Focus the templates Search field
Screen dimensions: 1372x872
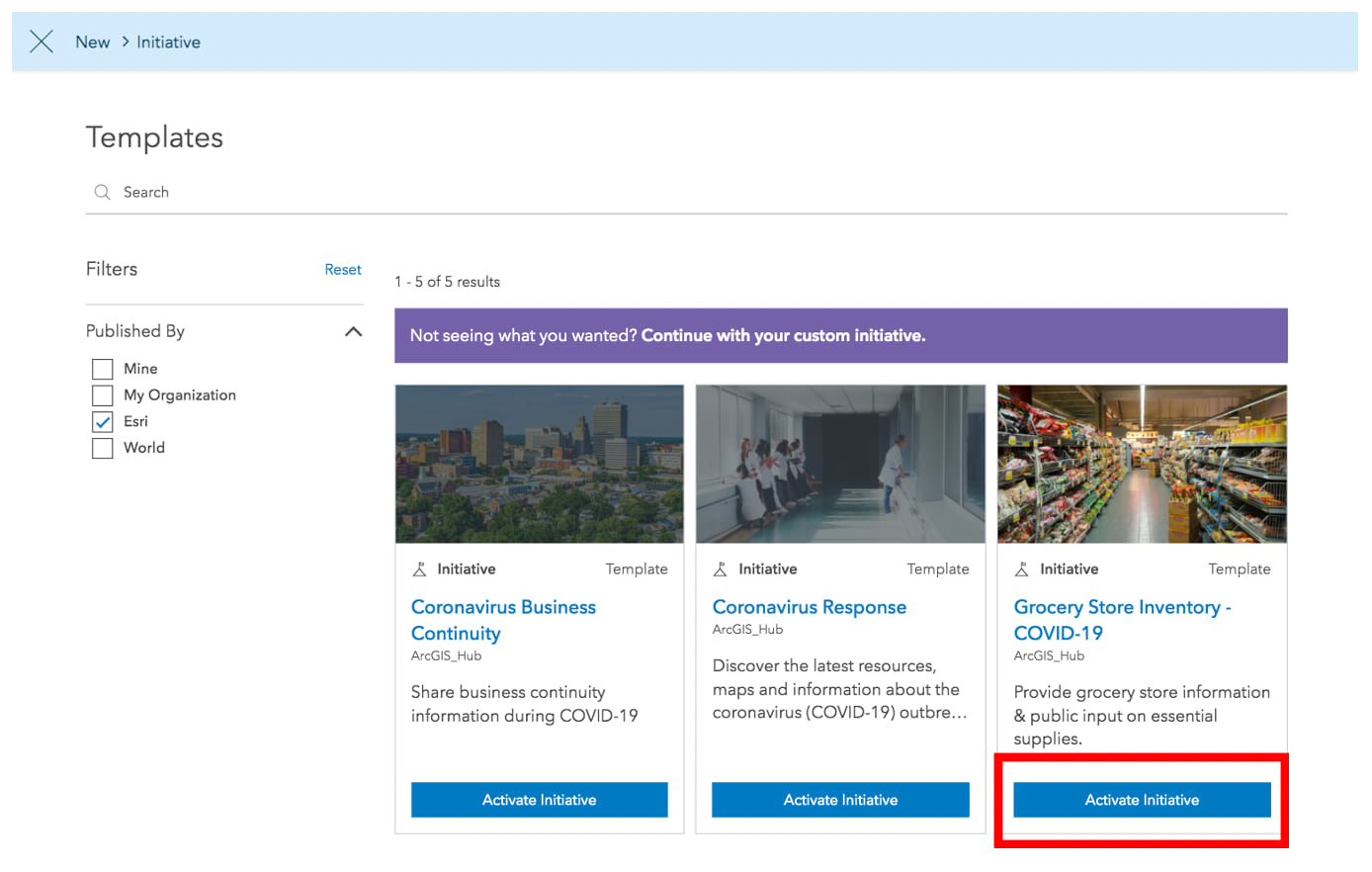pyautogui.click(x=692, y=192)
